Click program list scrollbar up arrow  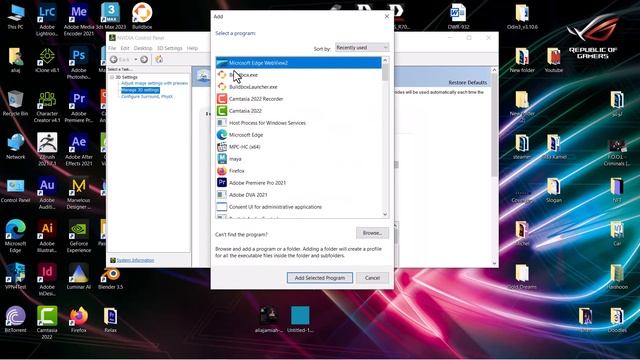pyautogui.click(x=385, y=61)
